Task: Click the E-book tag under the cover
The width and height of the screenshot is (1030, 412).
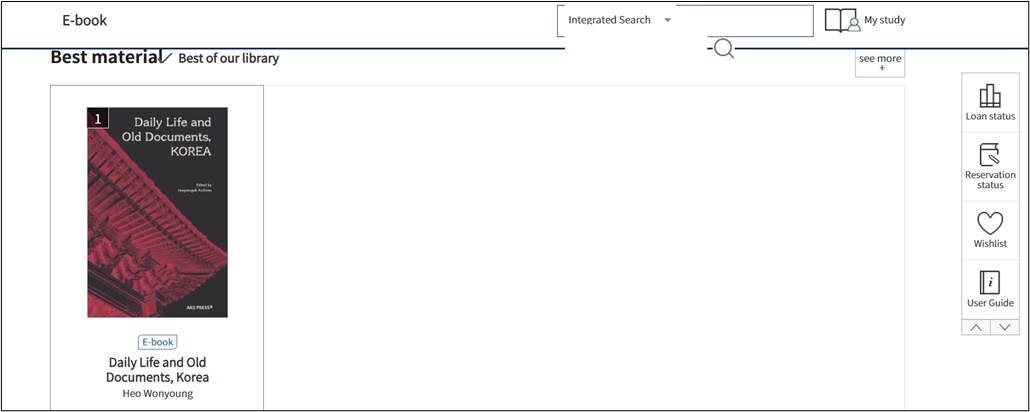Action: coord(157,342)
